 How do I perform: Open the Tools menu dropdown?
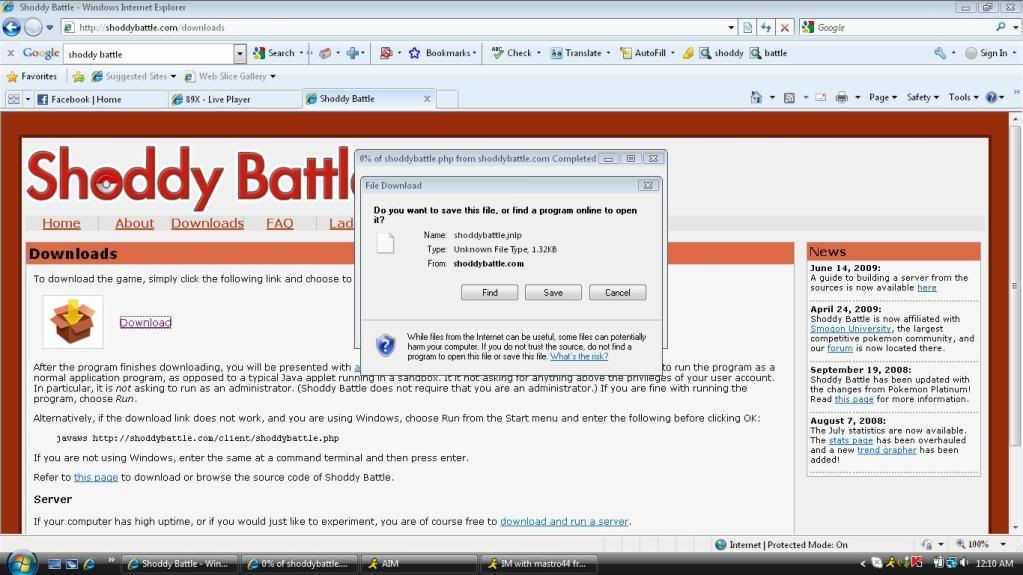(x=964, y=97)
